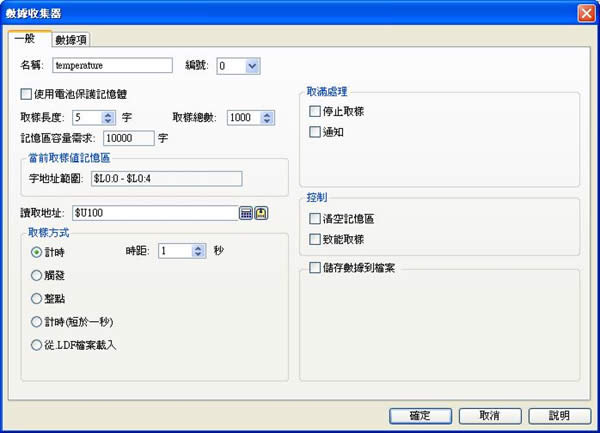Image resolution: width=600 pixels, height=433 pixels.
Task: Choose the 整點 radio option
Action: click(x=37, y=298)
